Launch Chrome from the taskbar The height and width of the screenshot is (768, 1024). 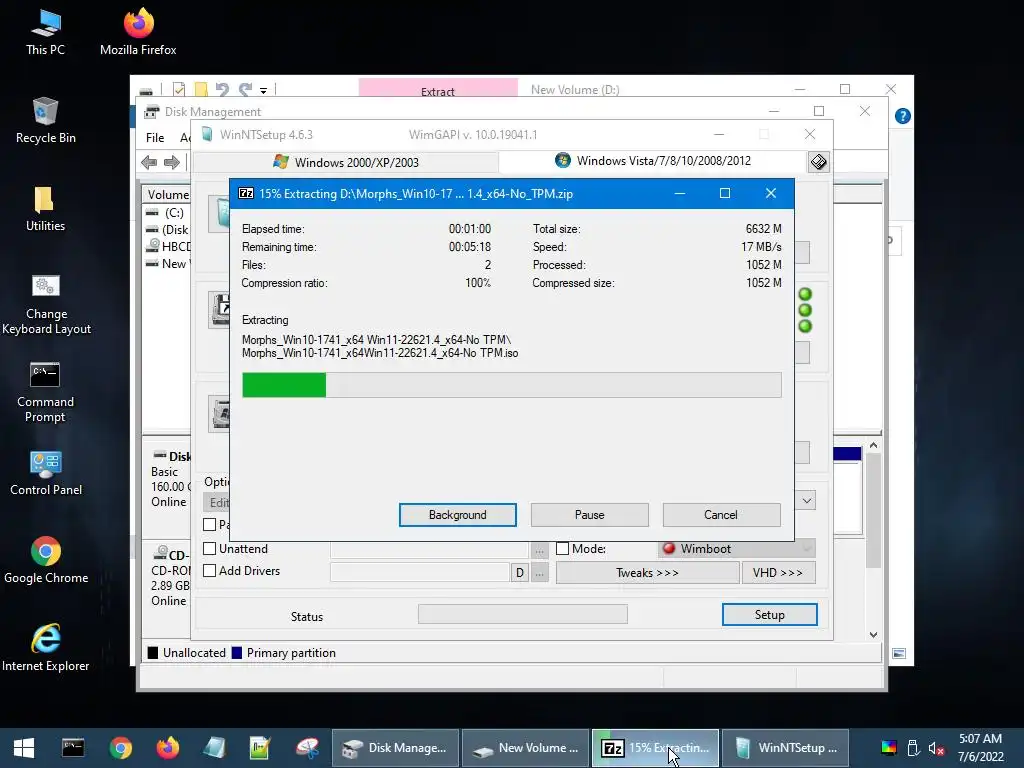121,748
